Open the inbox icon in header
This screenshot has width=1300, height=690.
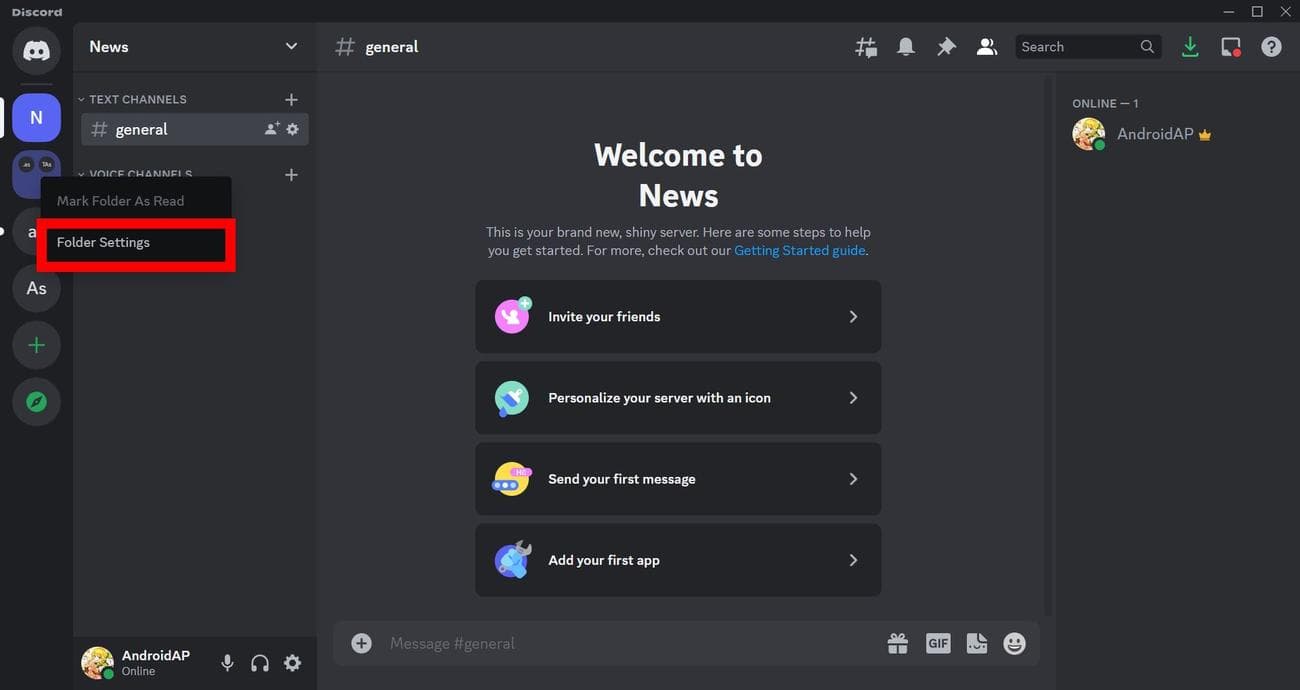click(x=1230, y=47)
